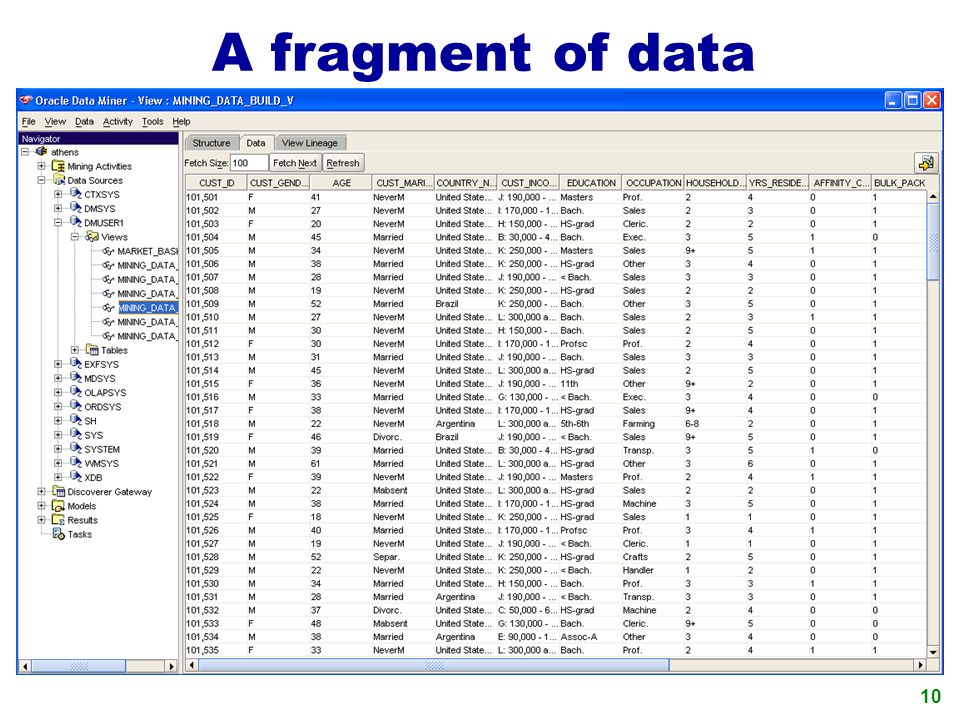Switch to the View Lineage tab
This screenshot has height=720, width=960.
pos(310,143)
